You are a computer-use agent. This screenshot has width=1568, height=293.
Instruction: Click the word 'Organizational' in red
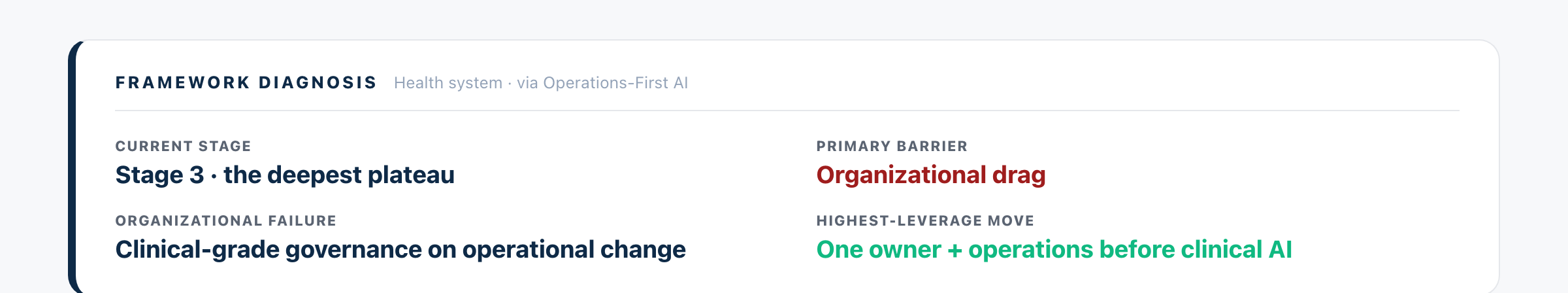click(901, 175)
